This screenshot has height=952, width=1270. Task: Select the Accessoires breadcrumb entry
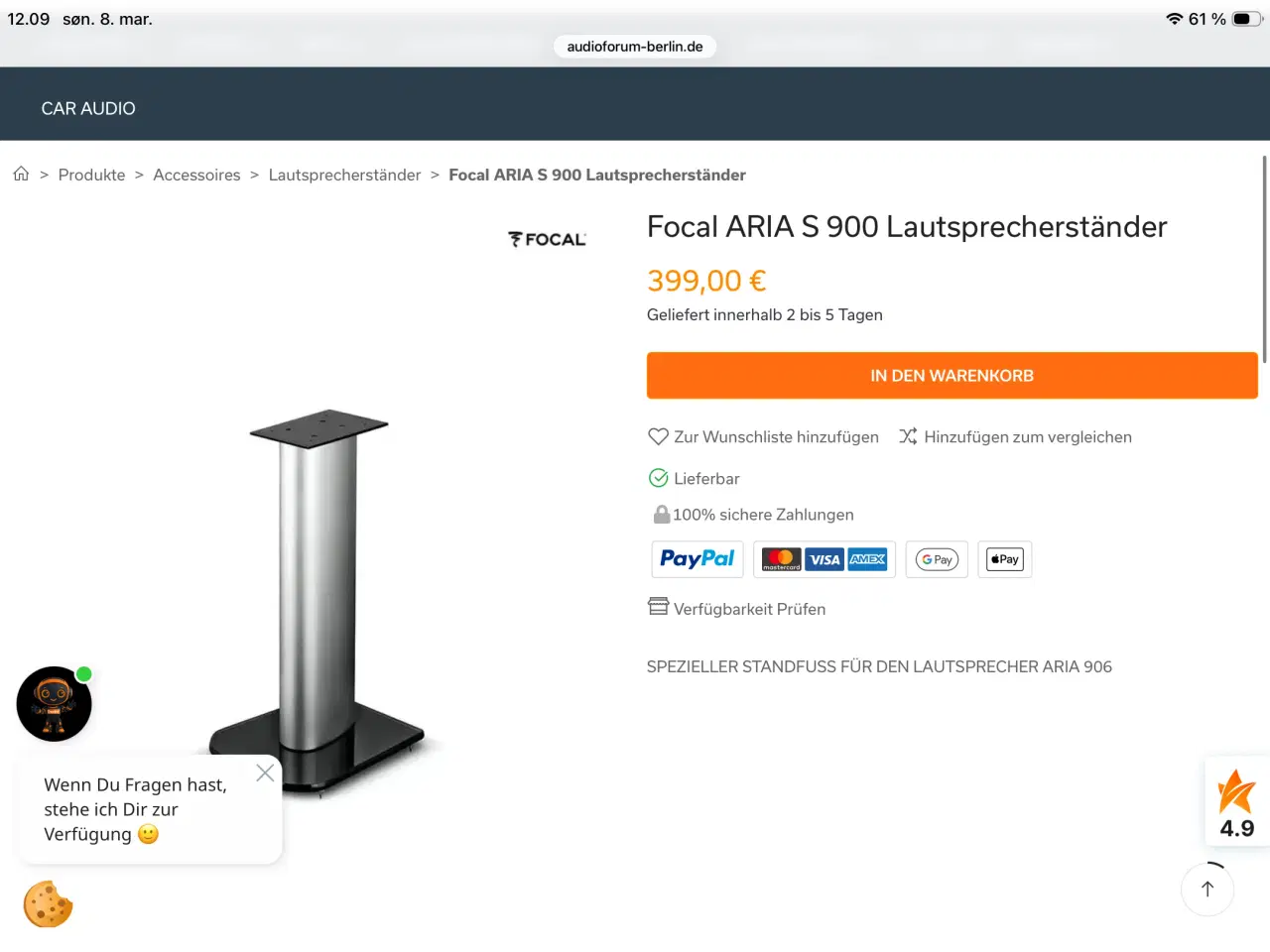pos(196,175)
